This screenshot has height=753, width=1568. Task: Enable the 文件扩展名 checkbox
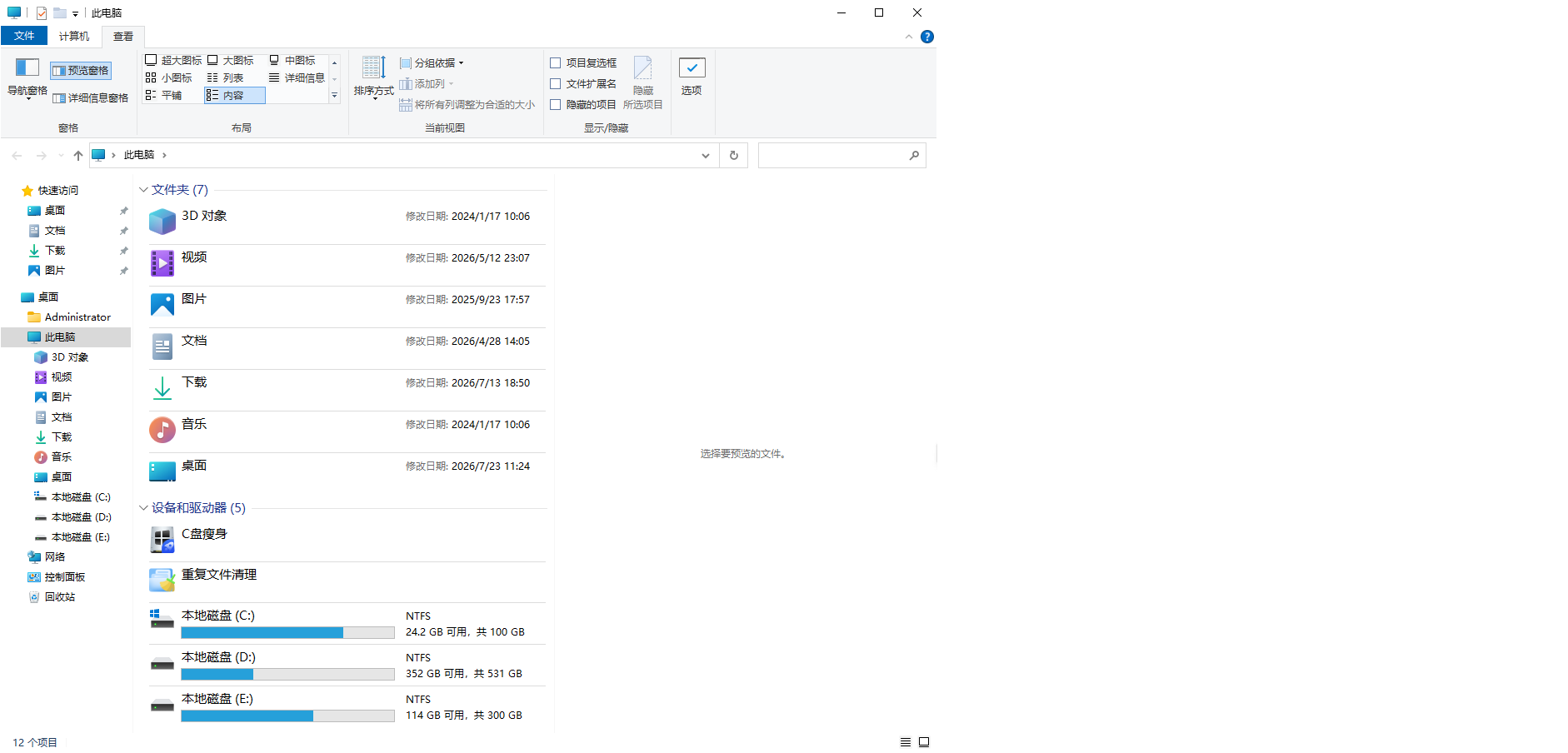click(x=556, y=84)
